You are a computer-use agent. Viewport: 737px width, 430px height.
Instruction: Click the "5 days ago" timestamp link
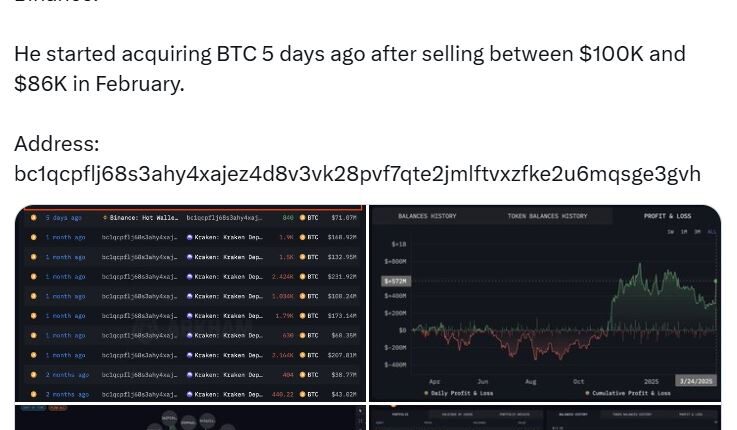tap(63, 217)
